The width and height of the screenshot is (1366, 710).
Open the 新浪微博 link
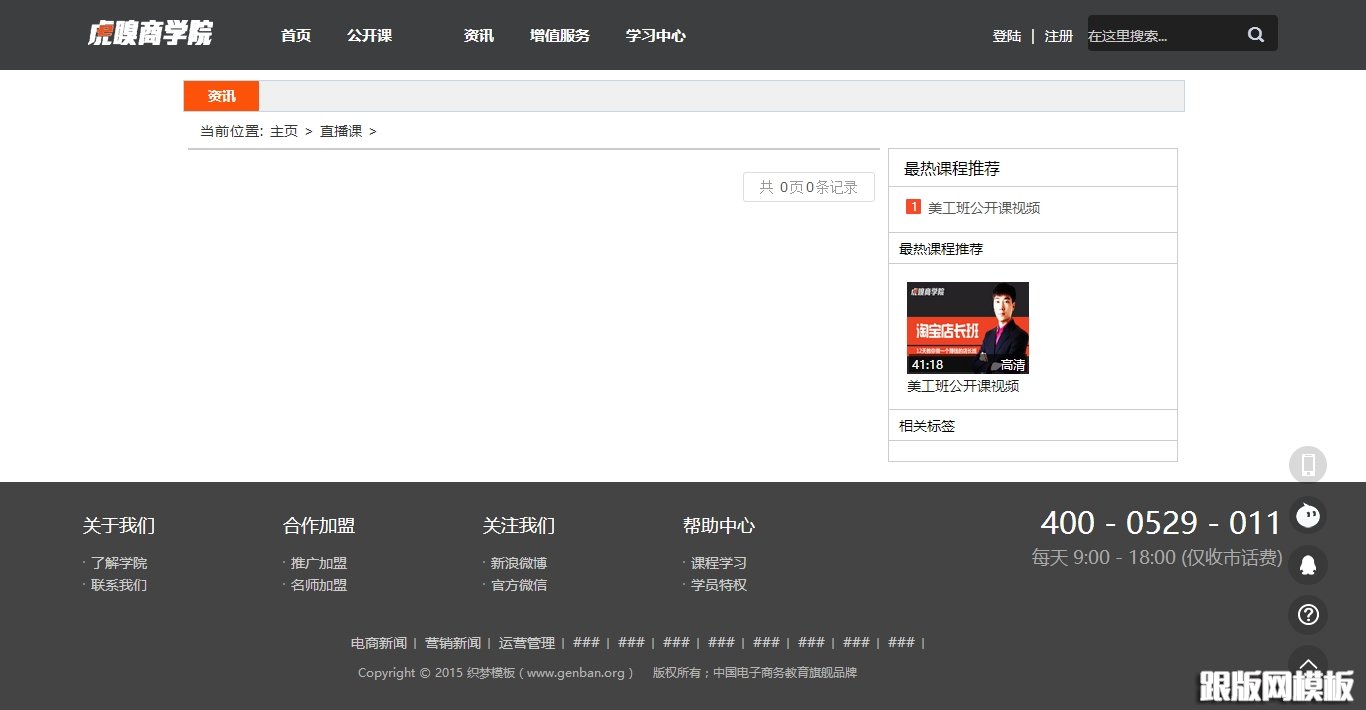[x=517, y=563]
